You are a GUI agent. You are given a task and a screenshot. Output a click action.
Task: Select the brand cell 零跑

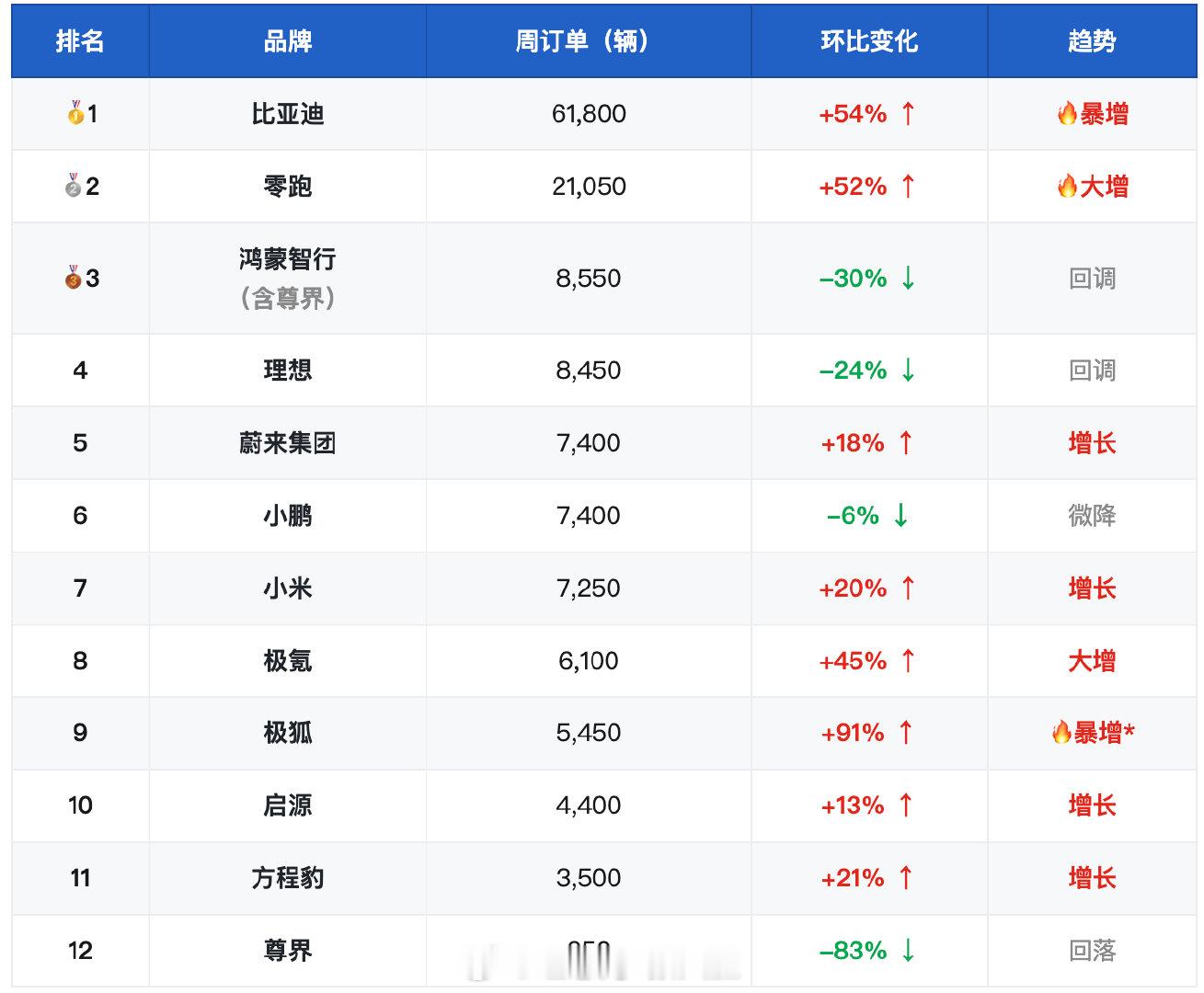(288, 186)
